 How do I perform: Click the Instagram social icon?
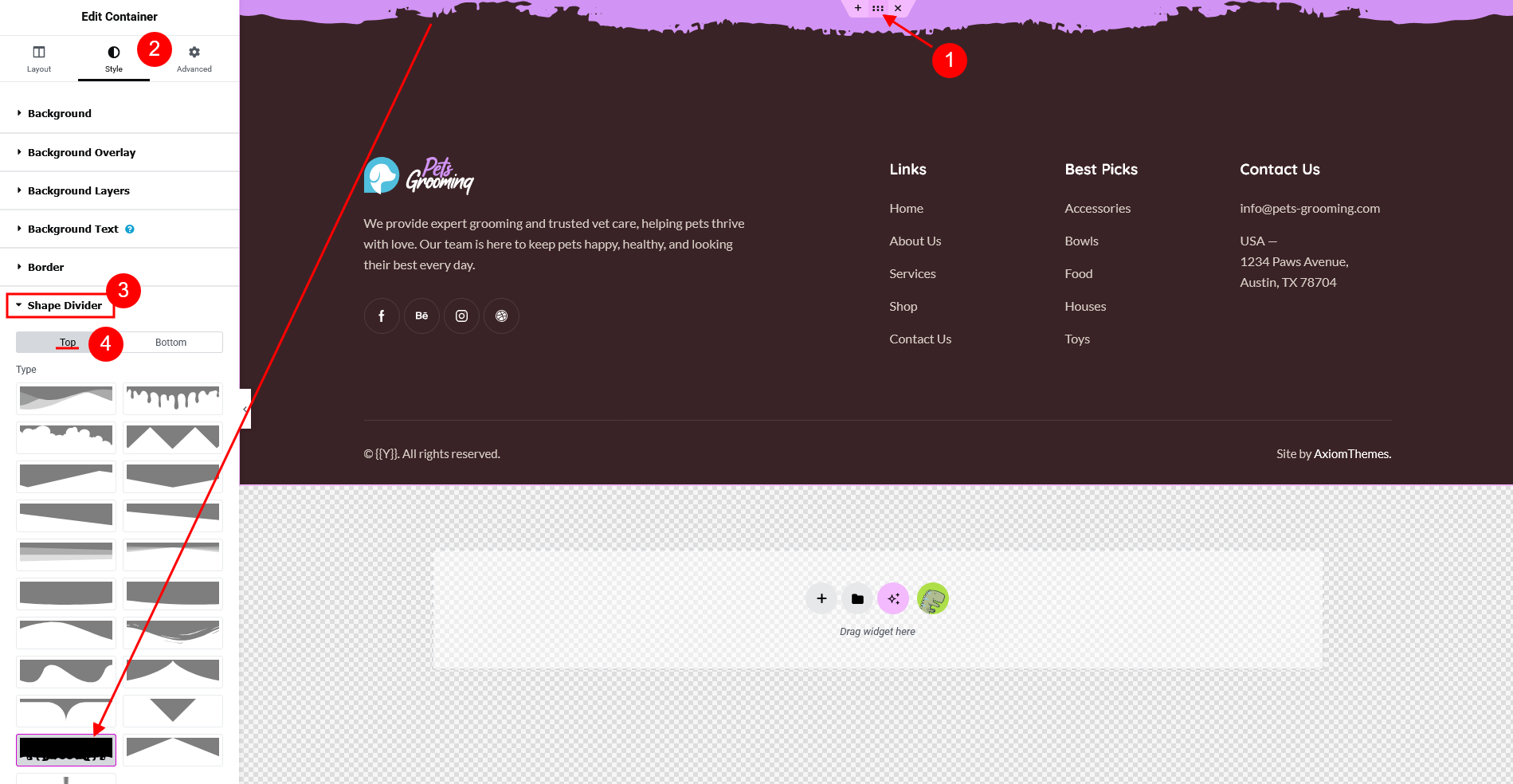point(461,316)
